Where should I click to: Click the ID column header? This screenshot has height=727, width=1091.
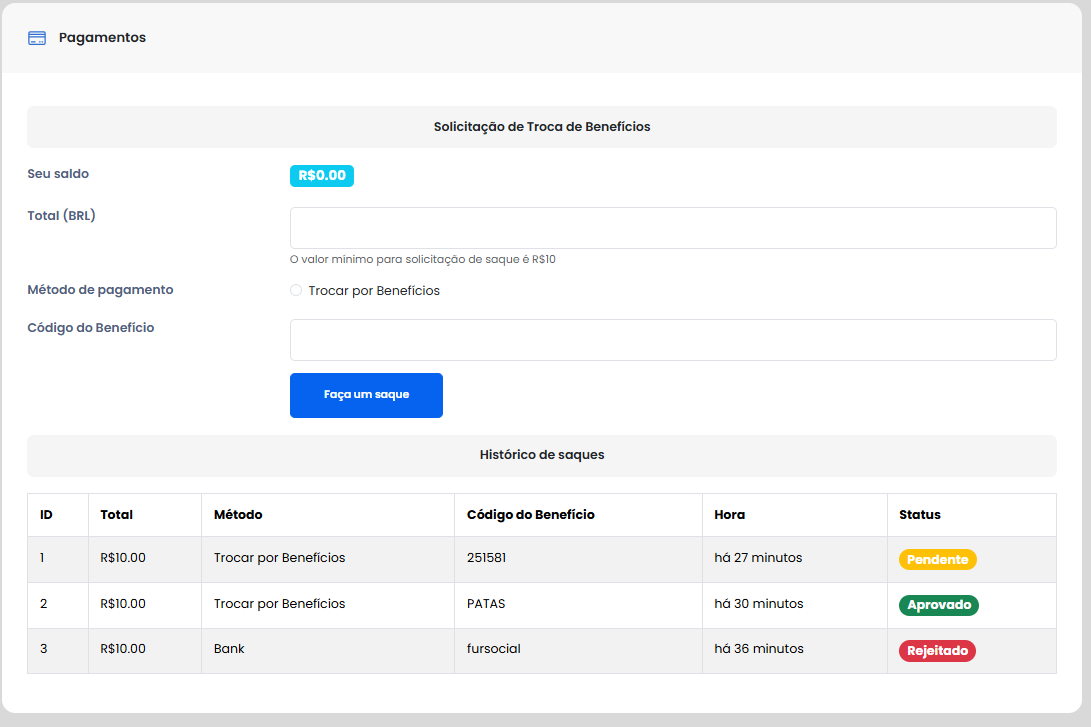tap(46, 515)
